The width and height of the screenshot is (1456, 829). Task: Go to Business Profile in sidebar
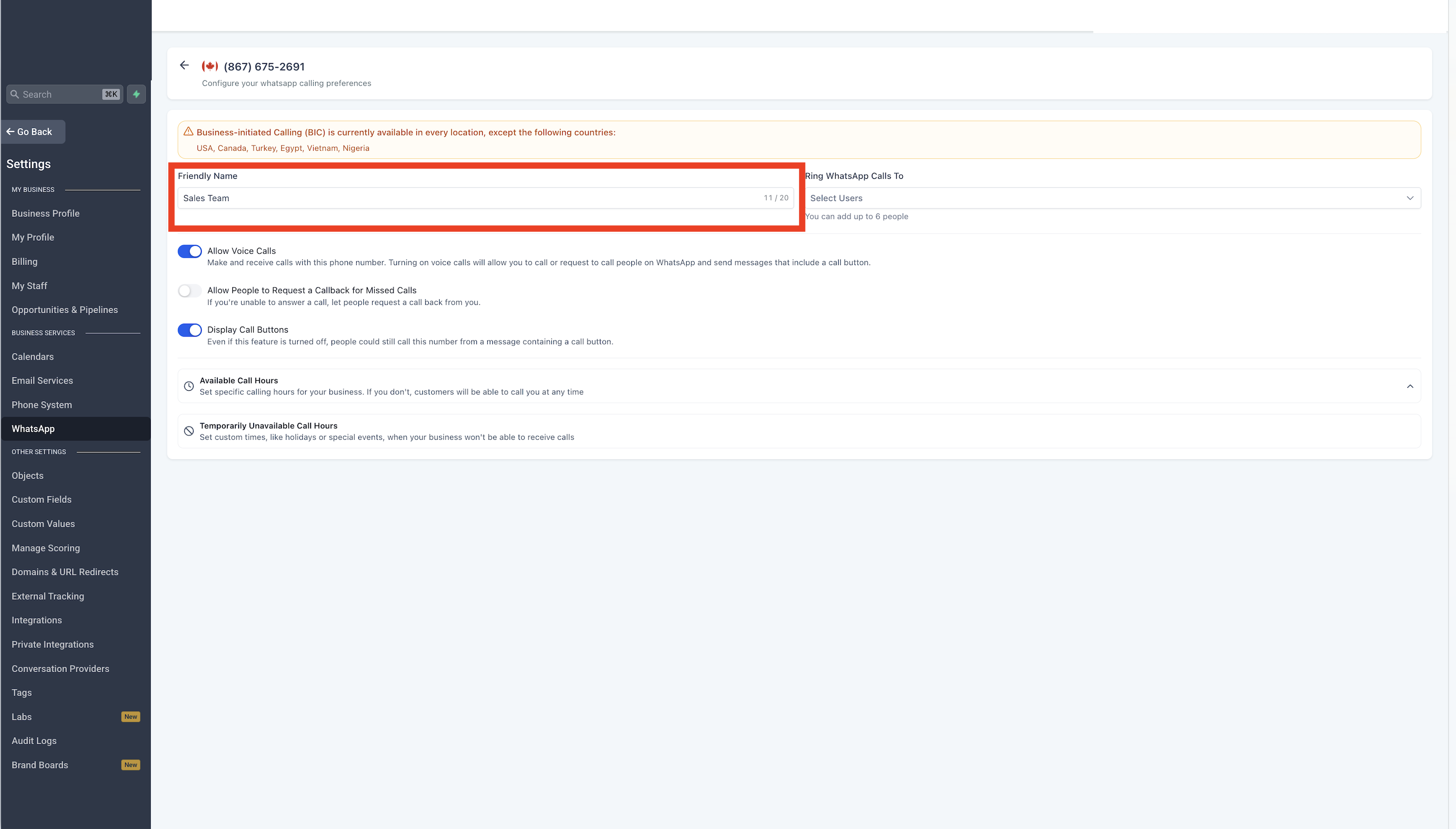click(46, 213)
